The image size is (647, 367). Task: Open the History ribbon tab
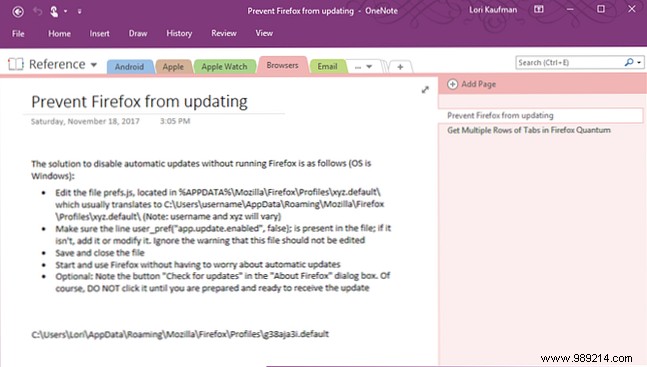179,33
